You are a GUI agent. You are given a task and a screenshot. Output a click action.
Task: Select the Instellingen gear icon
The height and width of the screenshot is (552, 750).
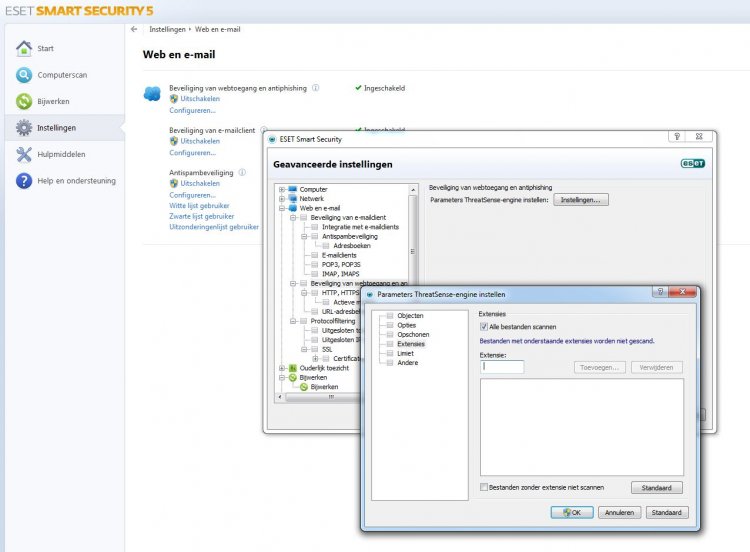click(x=24, y=128)
